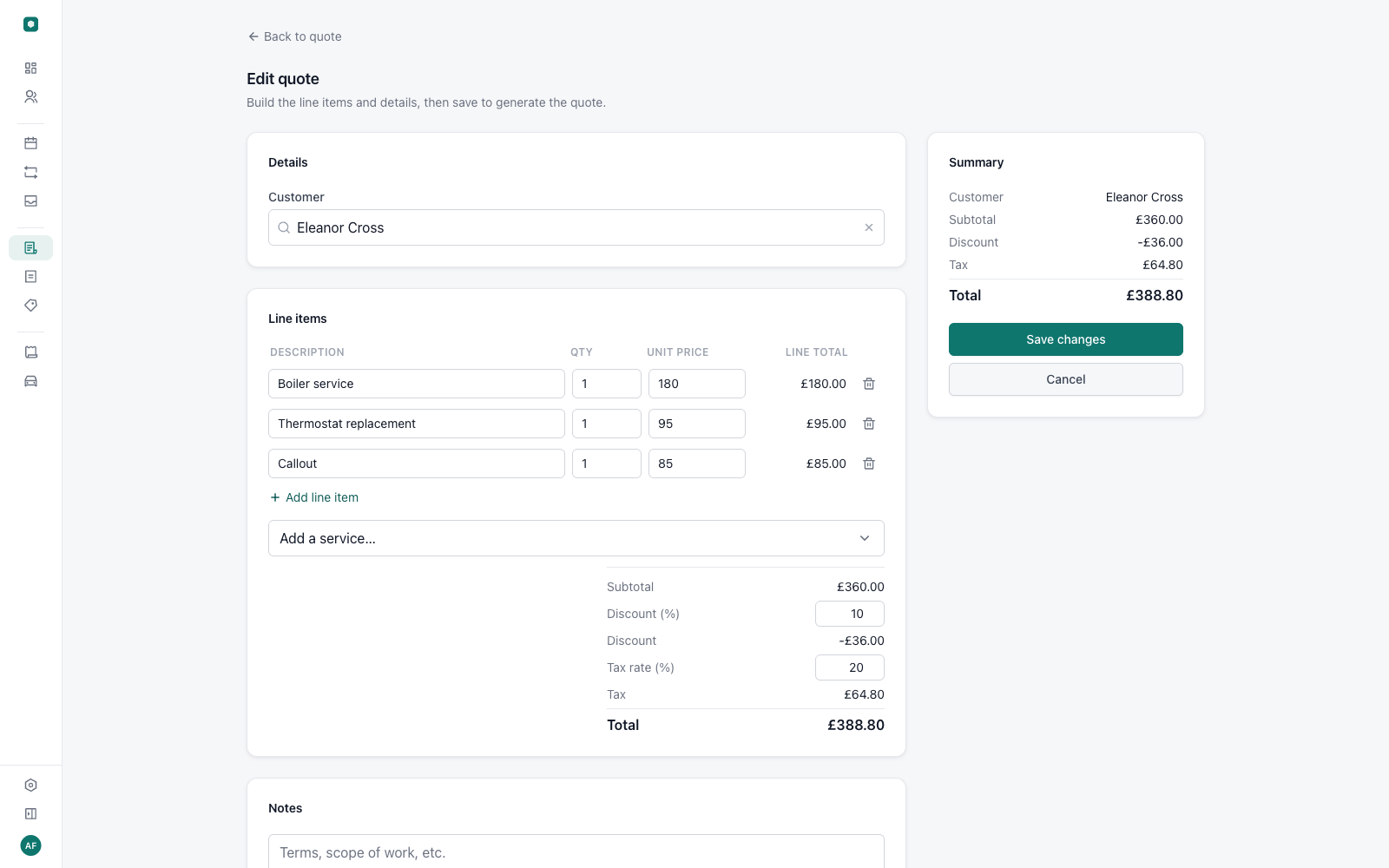
Task: Open settings hexagon icon in sidebar
Action: (x=30, y=785)
